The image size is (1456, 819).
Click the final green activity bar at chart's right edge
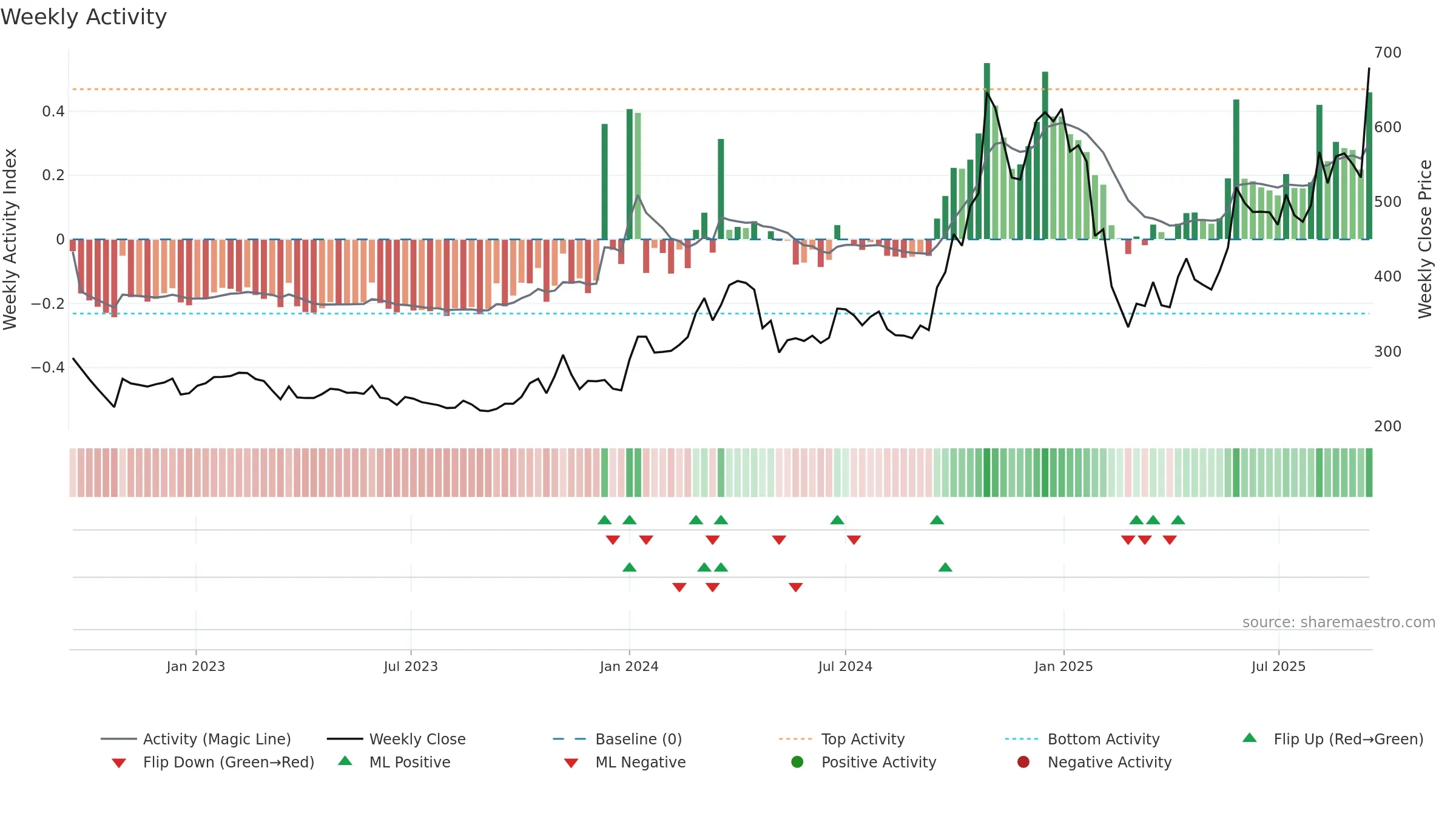point(1369,166)
